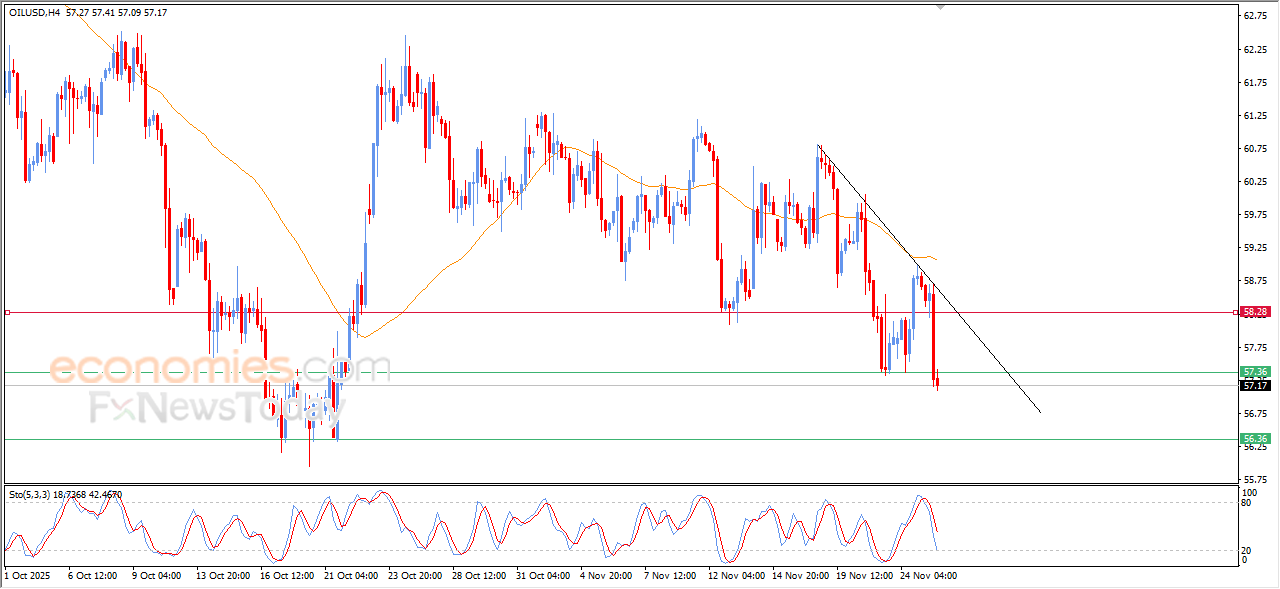Click the square handle on the red line

click(x=7, y=313)
